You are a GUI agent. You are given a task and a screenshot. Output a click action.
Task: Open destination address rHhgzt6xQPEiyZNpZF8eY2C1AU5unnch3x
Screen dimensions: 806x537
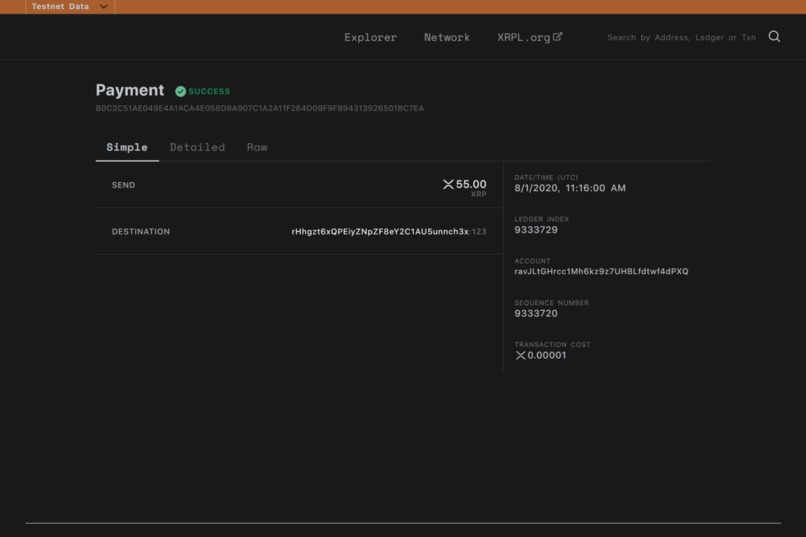(x=380, y=232)
